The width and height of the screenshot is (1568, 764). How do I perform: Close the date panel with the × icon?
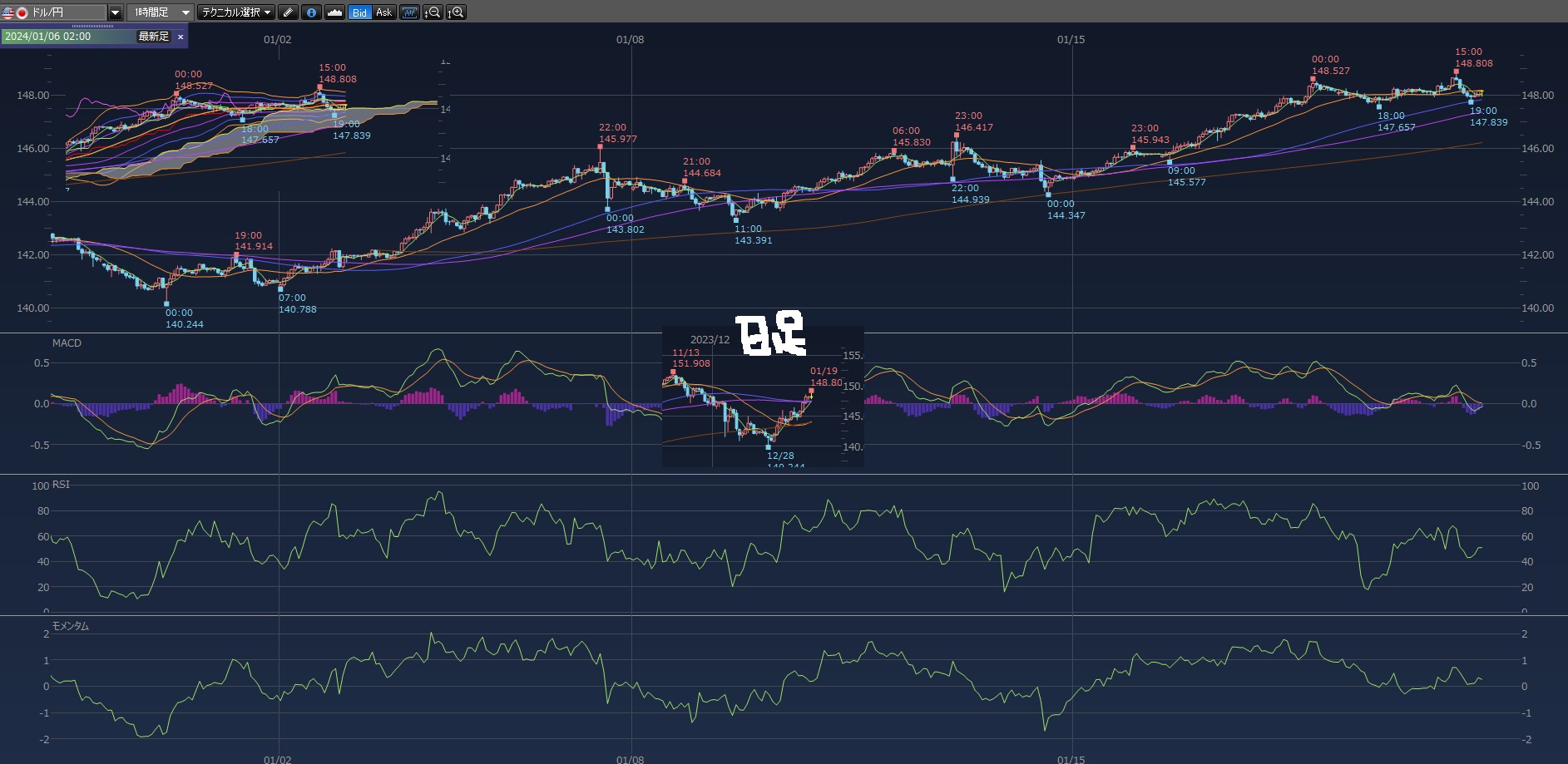coord(181,37)
